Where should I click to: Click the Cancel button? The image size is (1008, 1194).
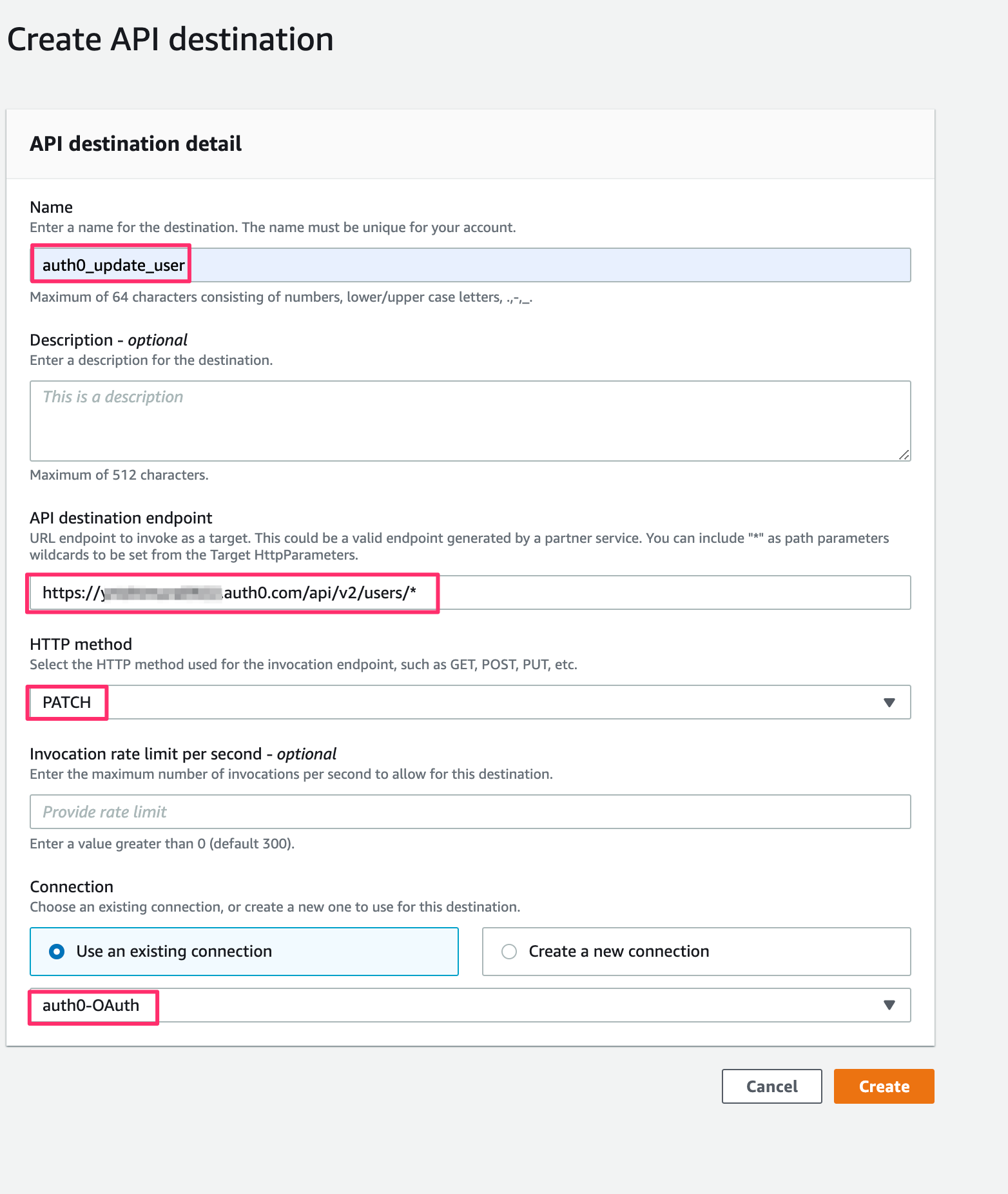[x=771, y=1086]
